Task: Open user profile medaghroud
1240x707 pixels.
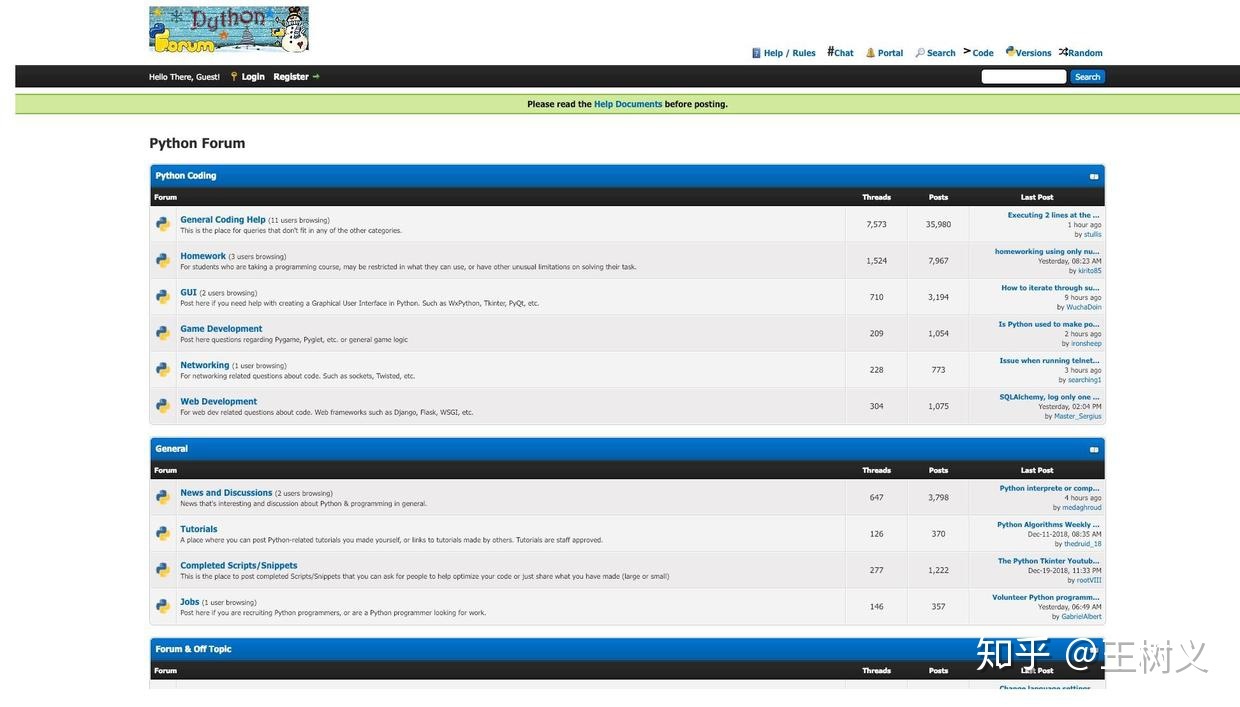Action: click(1082, 507)
